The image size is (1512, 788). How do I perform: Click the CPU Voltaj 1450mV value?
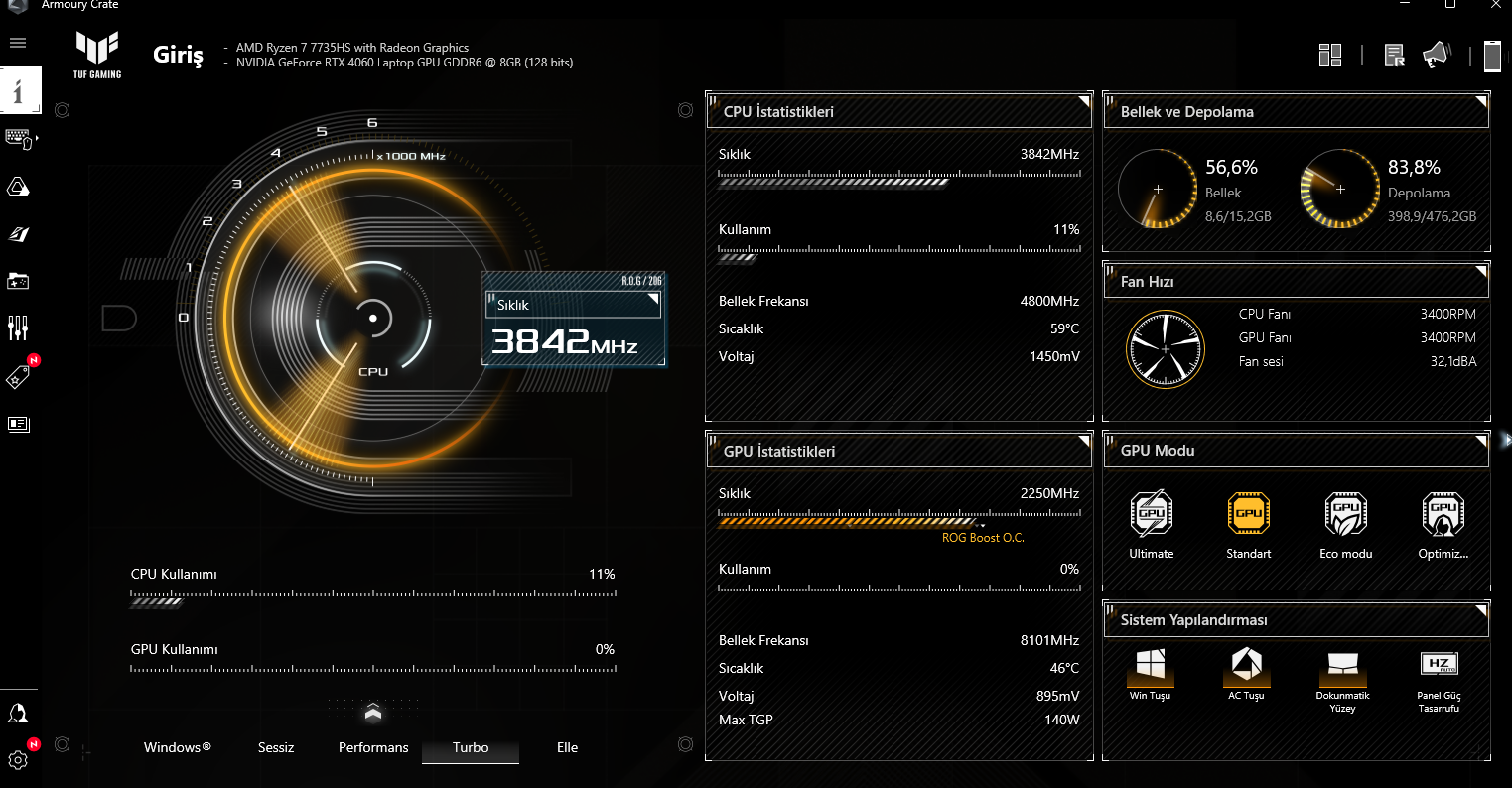[1054, 356]
